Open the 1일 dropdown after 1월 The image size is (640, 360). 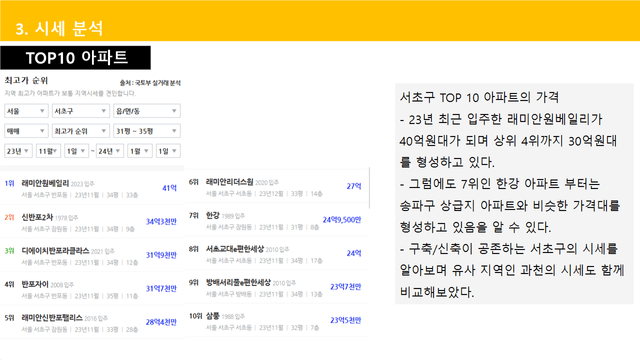point(168,151)
